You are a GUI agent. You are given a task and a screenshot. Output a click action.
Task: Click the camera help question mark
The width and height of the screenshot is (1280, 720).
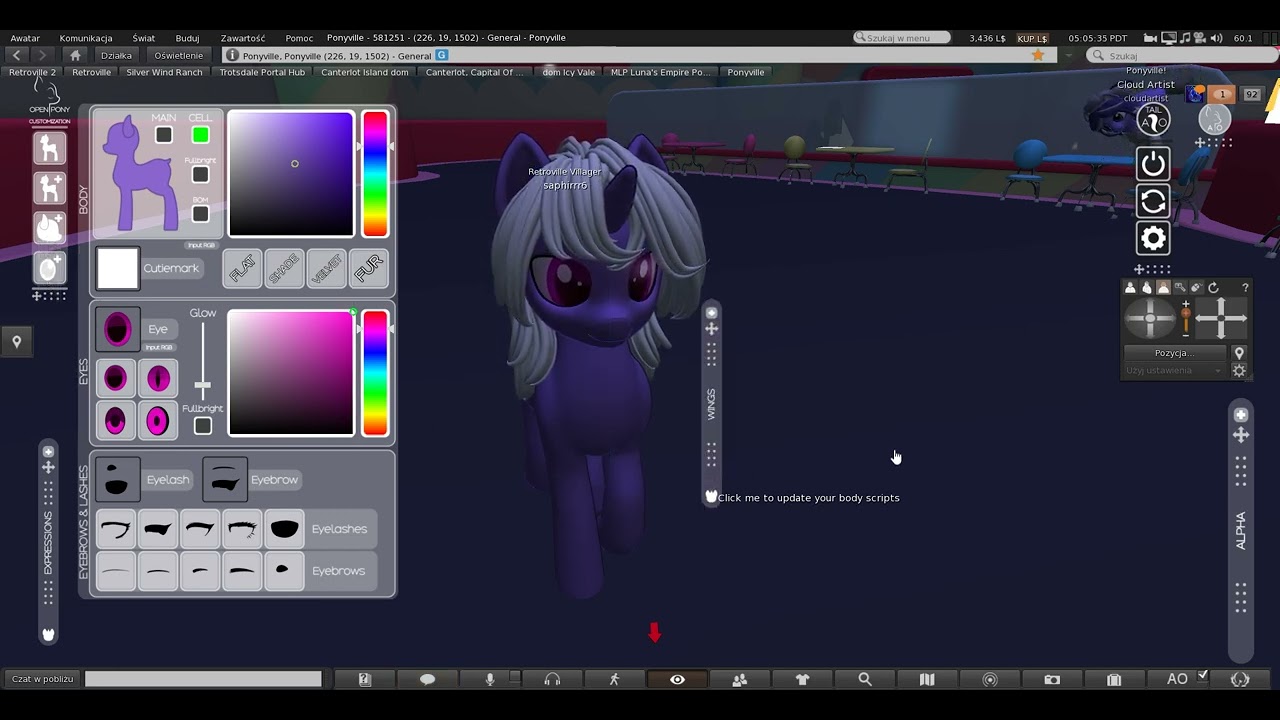point(1244,288)
